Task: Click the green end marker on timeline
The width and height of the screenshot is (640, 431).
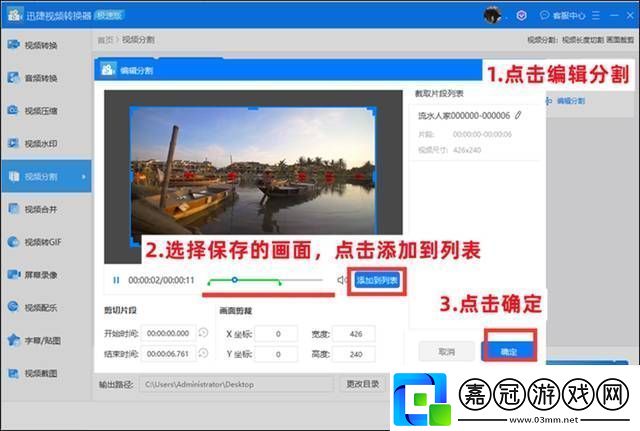Action: tap(280, 282)
